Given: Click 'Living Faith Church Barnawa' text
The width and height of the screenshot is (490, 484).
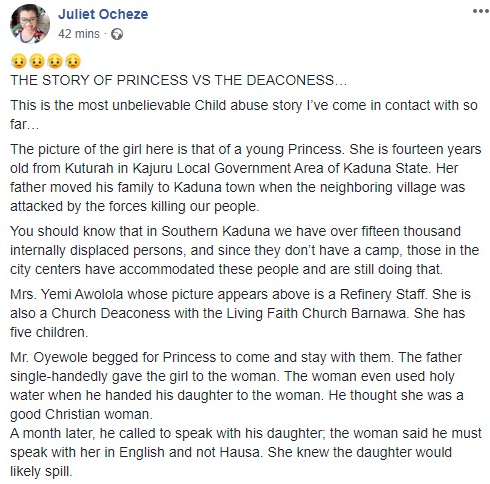Looking at the screenshot, I should (316, 313).
